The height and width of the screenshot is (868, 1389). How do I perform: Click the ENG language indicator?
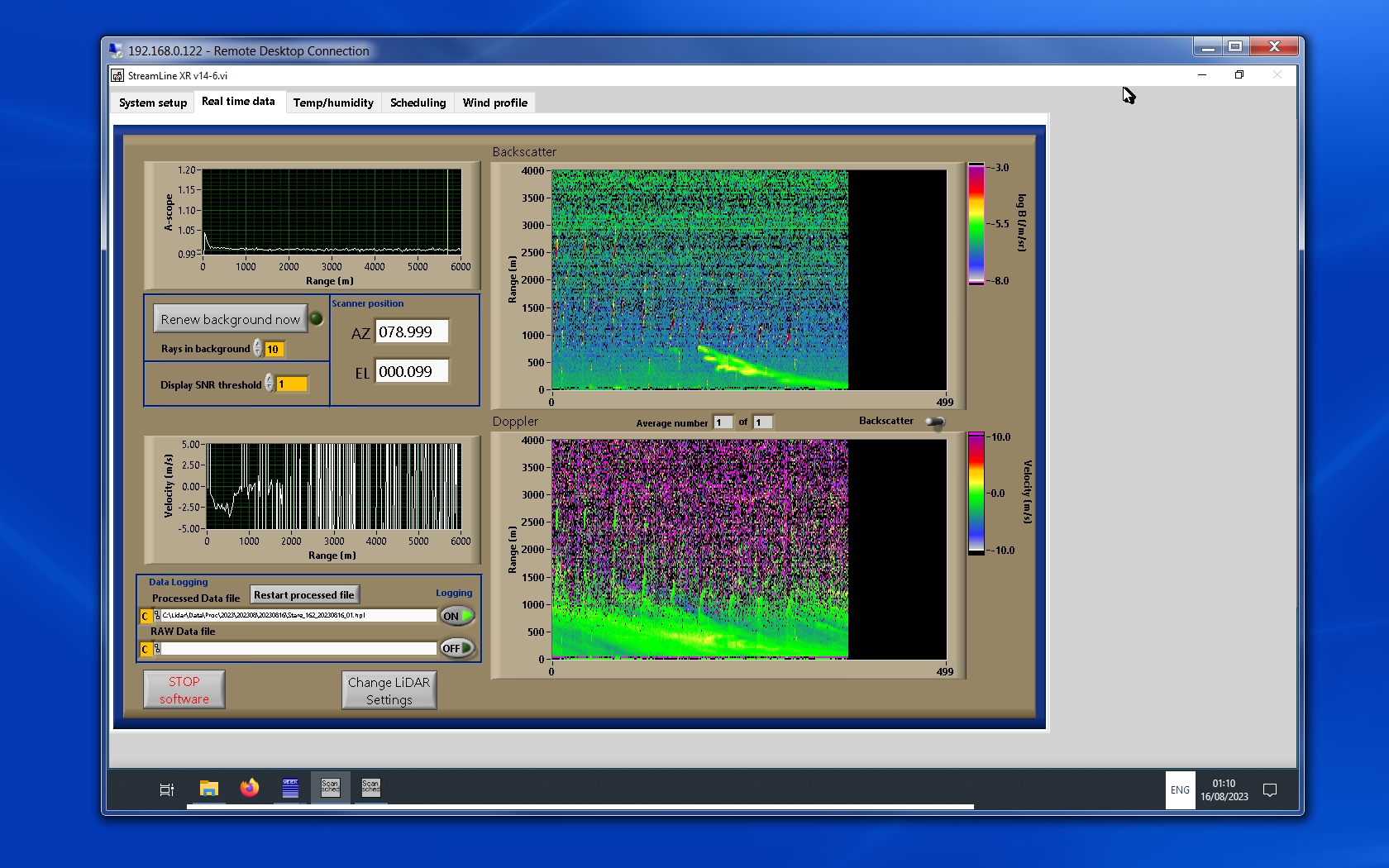[x=1180, y=790]
